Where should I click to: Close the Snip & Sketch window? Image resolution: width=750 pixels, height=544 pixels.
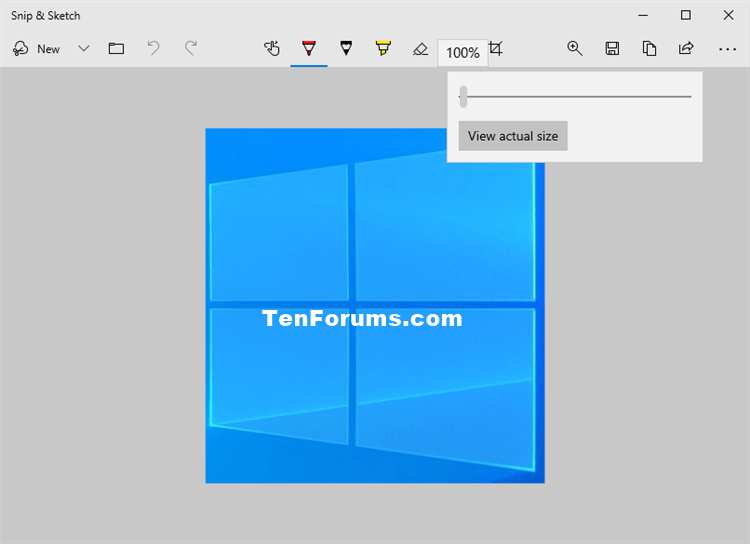click(x=728, y=15)
